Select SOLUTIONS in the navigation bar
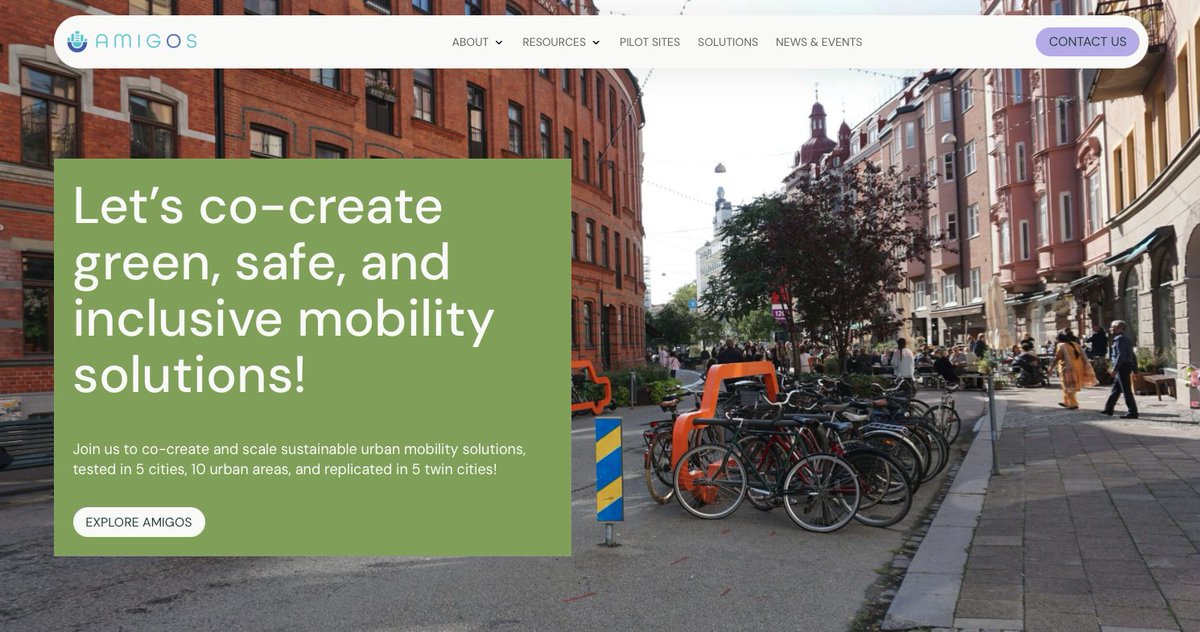 pyautogui.click(x=728, y=42)
